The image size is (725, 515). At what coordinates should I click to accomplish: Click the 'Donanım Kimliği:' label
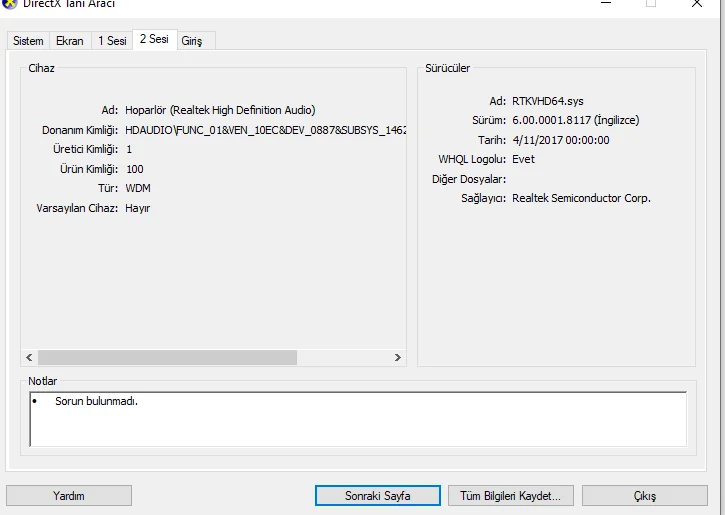pyautogui.click(x=80, y=130)
